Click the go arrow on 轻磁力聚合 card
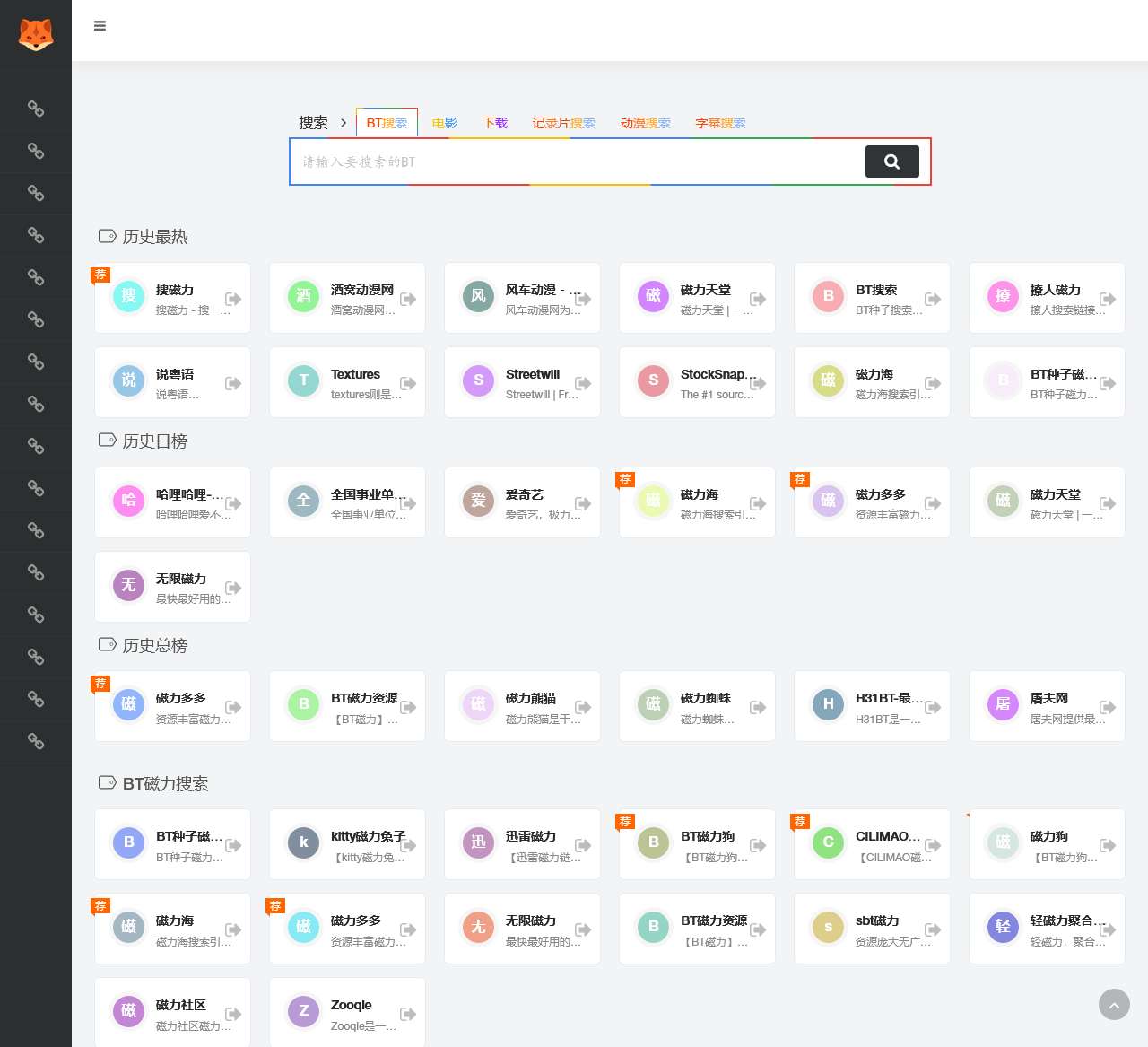The height and width of the screenshot is (1047, 1148). pyautogui.click(x=1108, y=929)
